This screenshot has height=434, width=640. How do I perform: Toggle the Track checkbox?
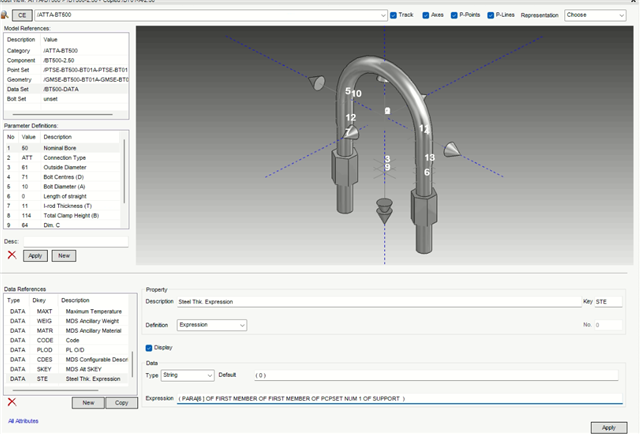pos(393,15)
